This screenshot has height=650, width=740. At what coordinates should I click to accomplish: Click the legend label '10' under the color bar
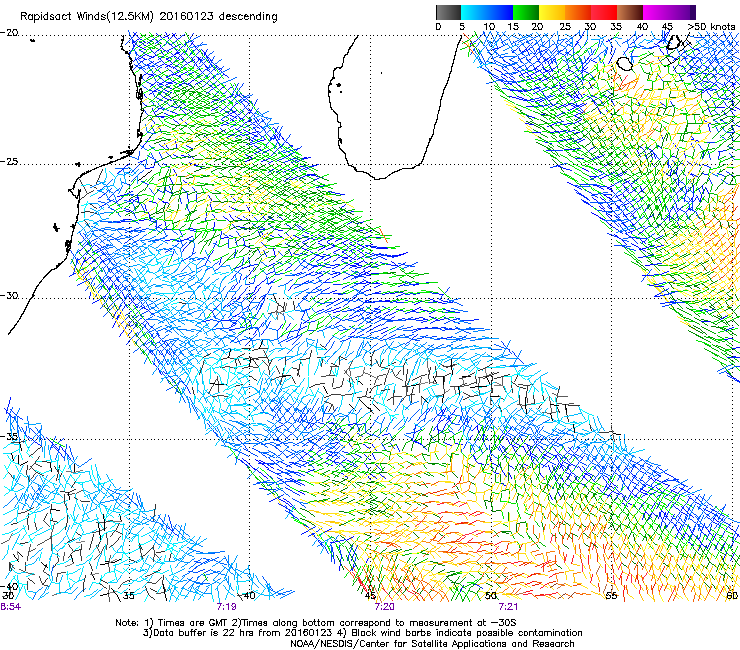489,27
